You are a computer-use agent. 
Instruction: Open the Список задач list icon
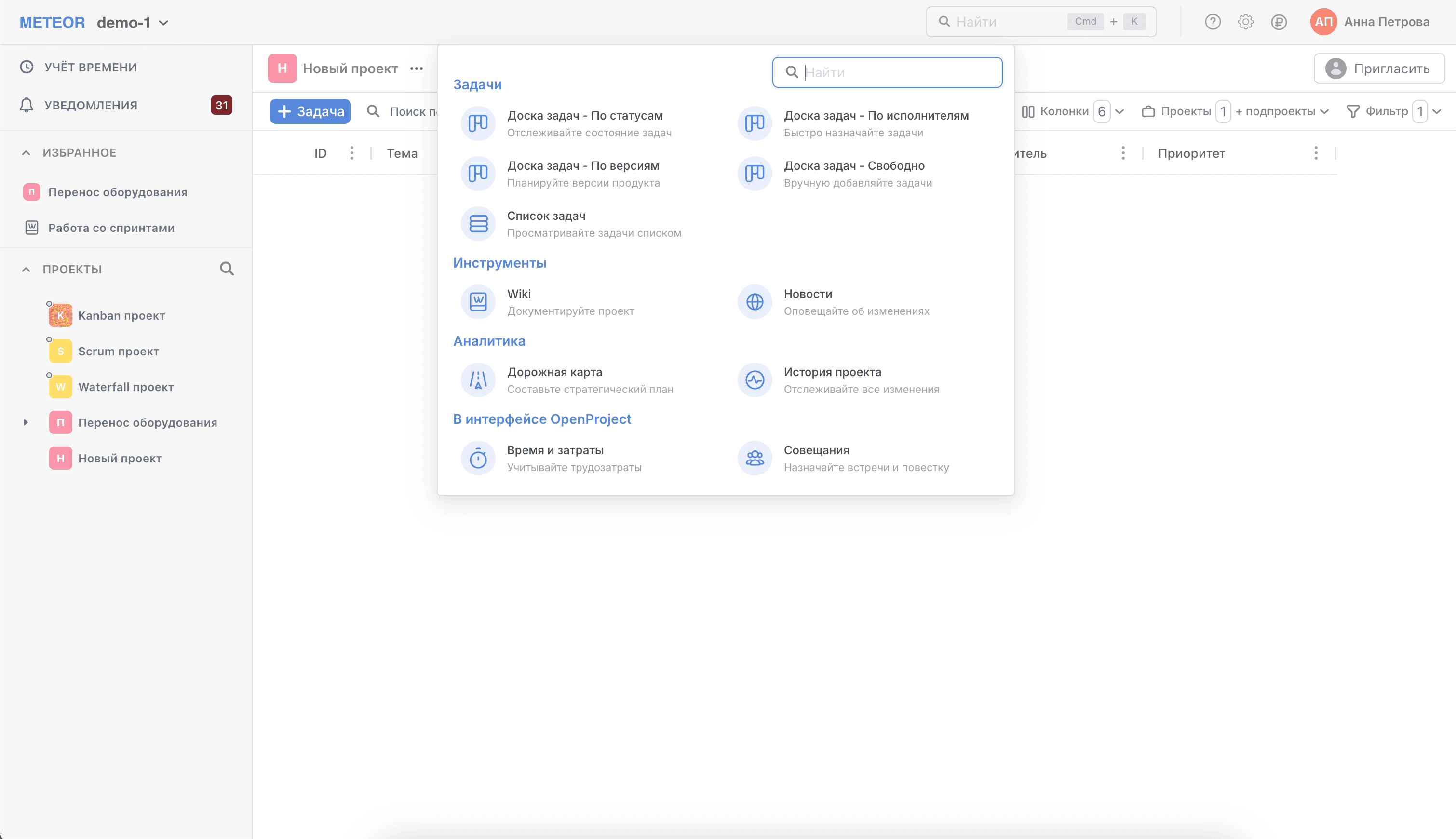pyautogui.click(x=478, y=224)
